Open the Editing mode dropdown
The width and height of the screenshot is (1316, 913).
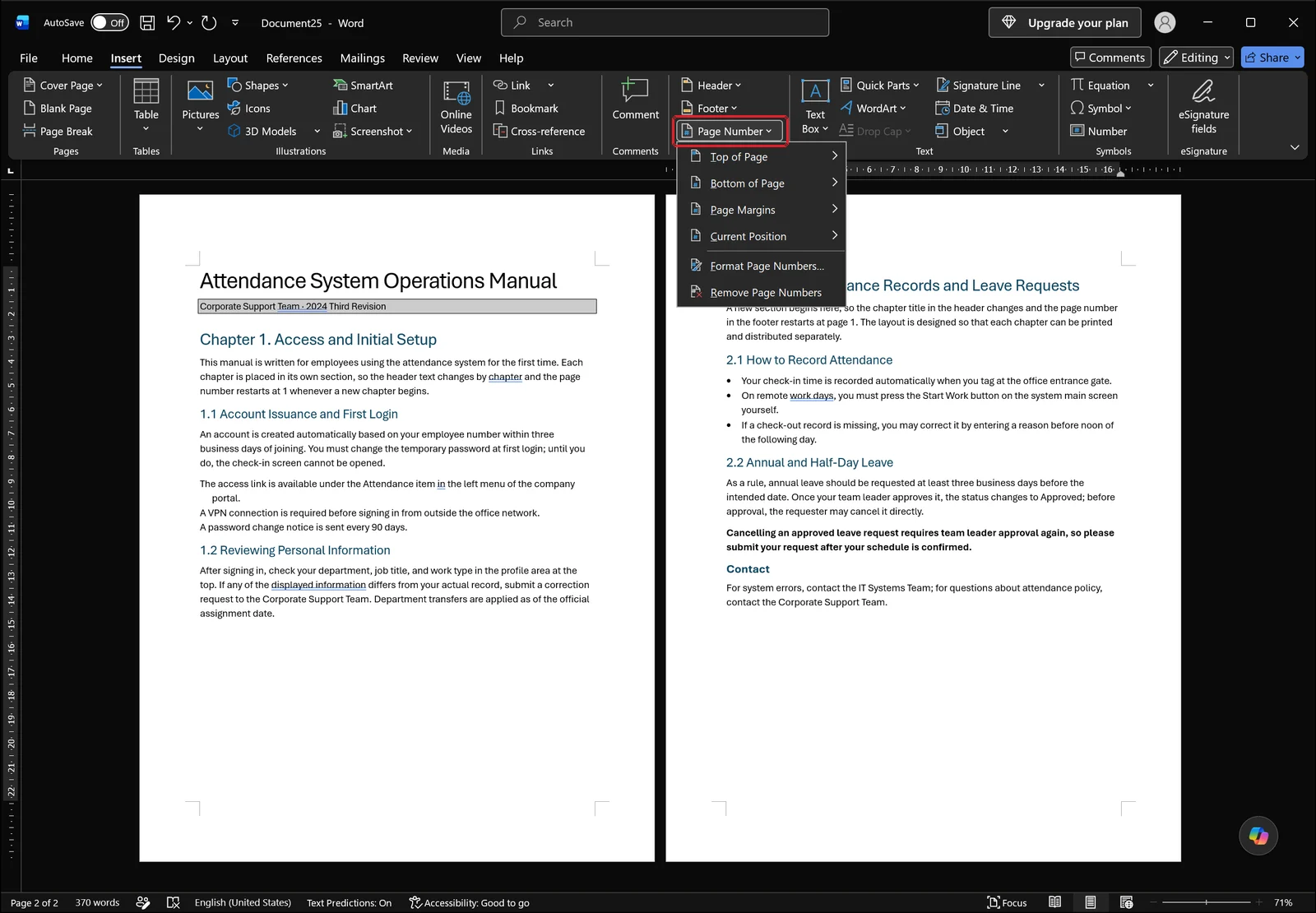[1197, 58]
